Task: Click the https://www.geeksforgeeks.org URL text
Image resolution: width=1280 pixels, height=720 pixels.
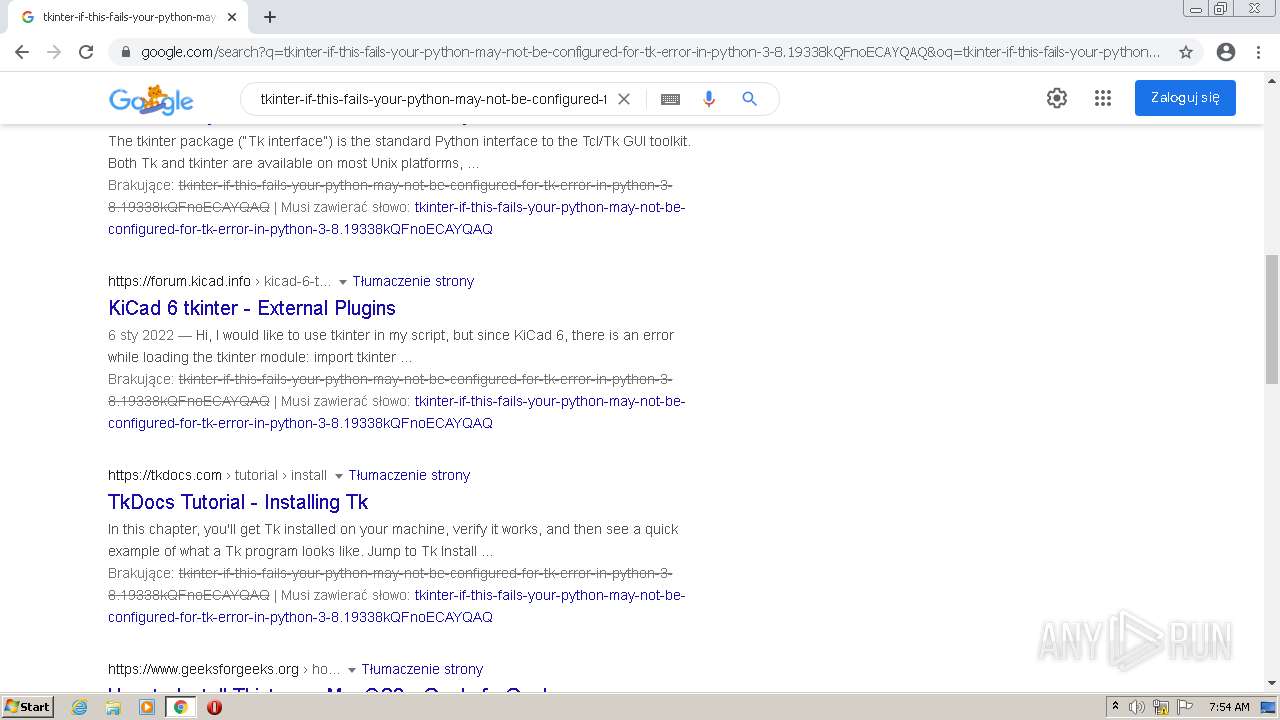Action: point(203,669)
